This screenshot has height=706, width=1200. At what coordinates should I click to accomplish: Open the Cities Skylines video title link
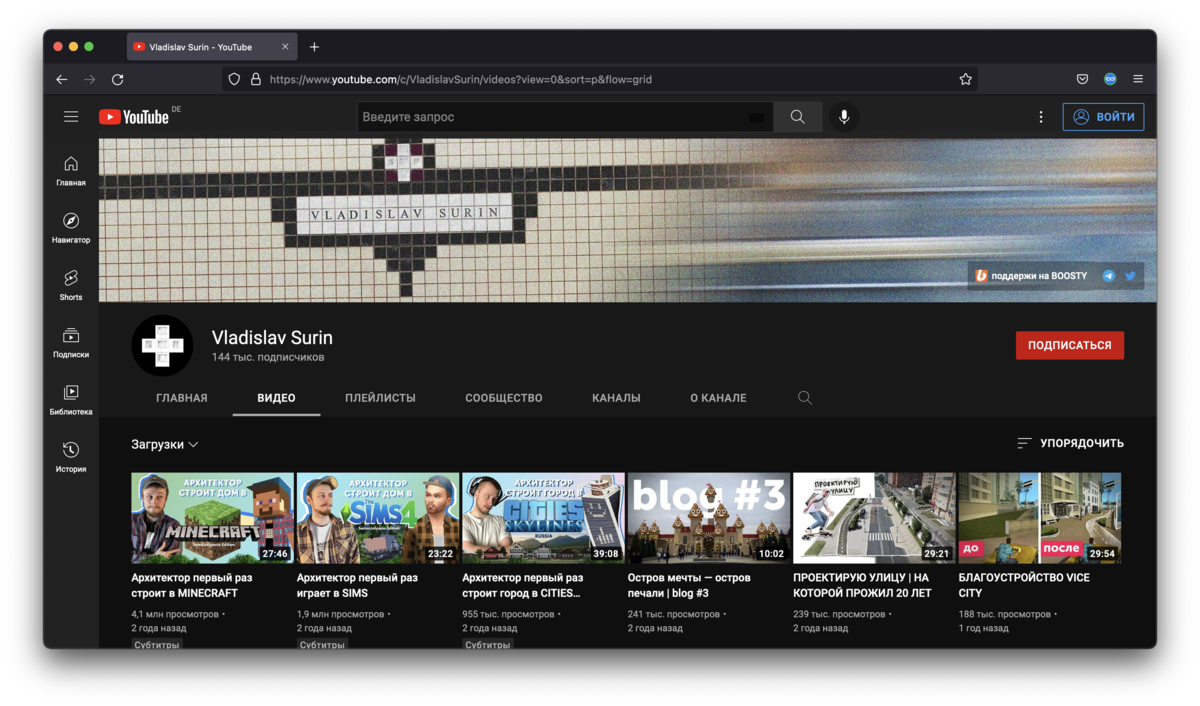pos(522,585)
